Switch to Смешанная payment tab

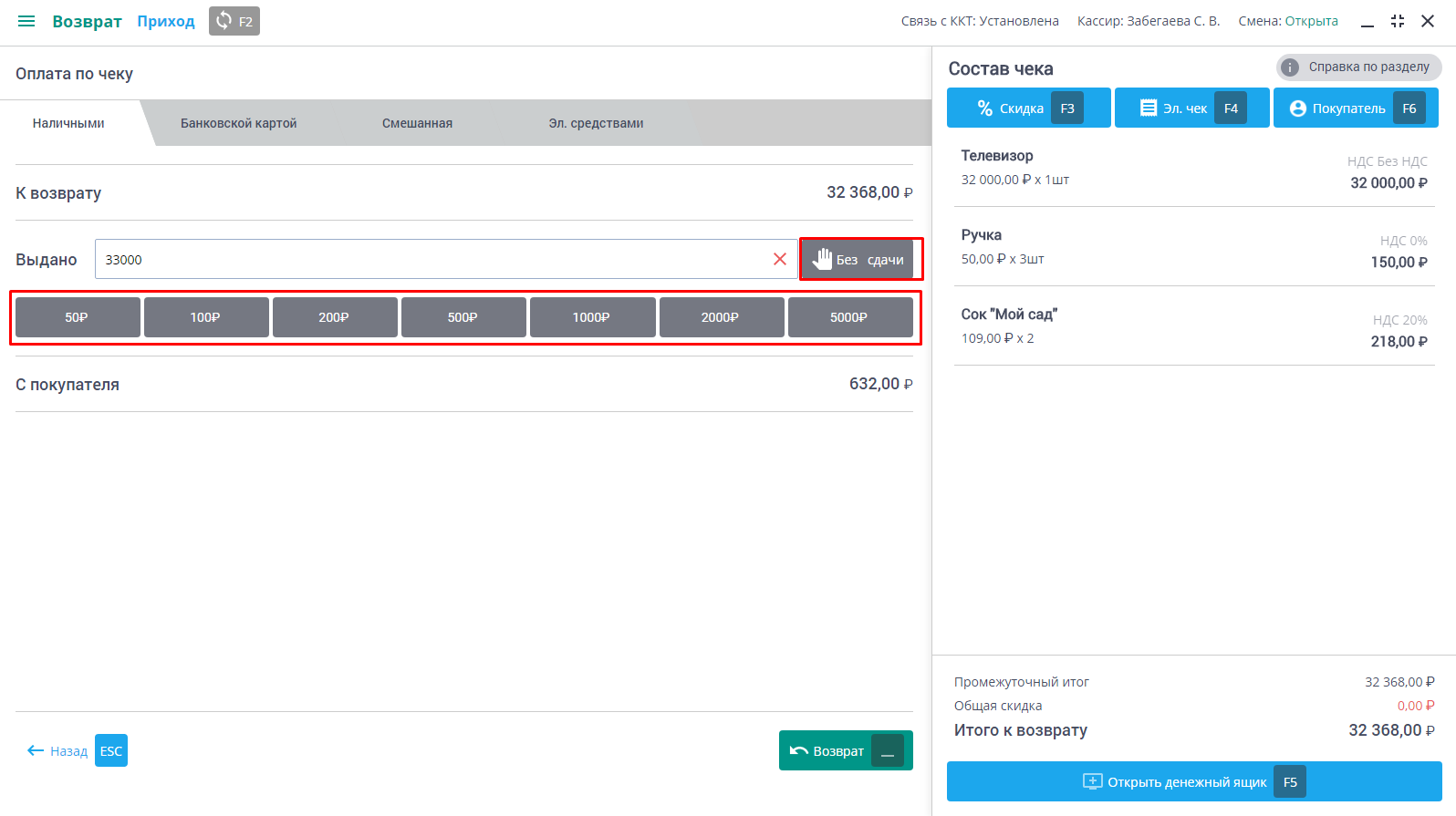417,123
